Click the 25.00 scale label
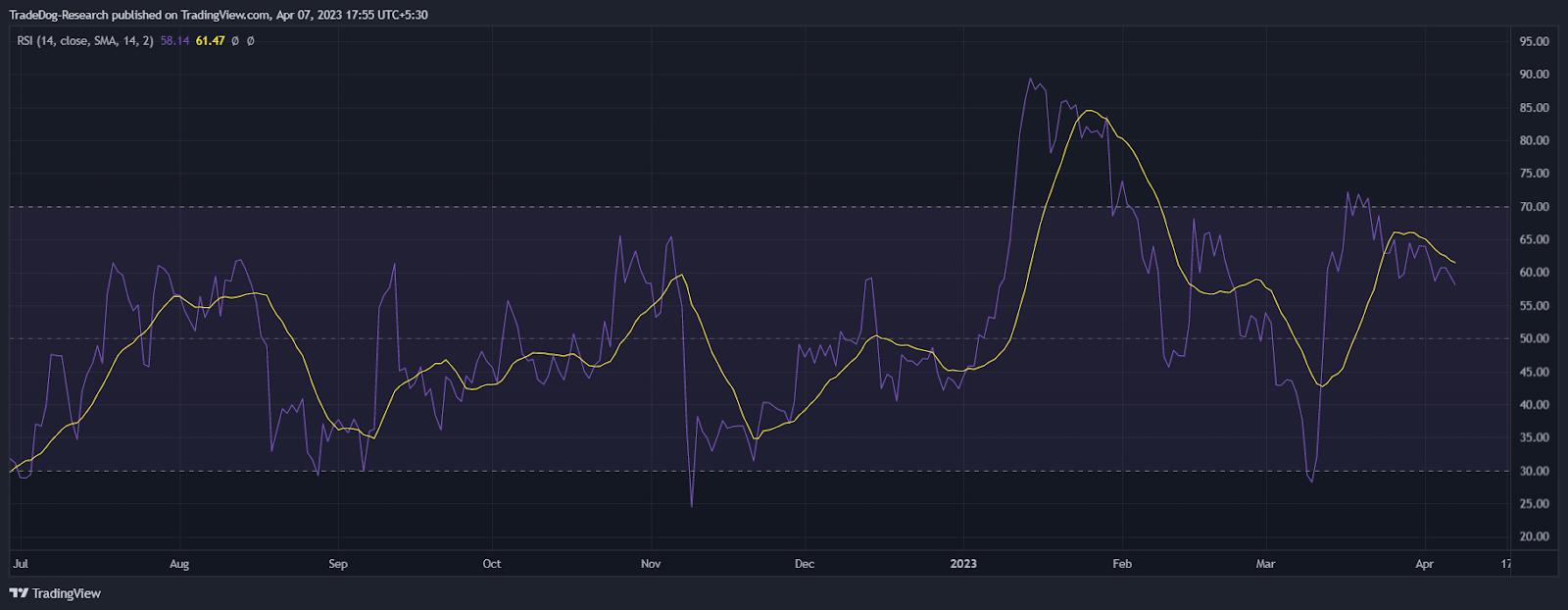The width and height of the screenshot is (1568, 610). pyautogui.click(x=1534, y=504)
